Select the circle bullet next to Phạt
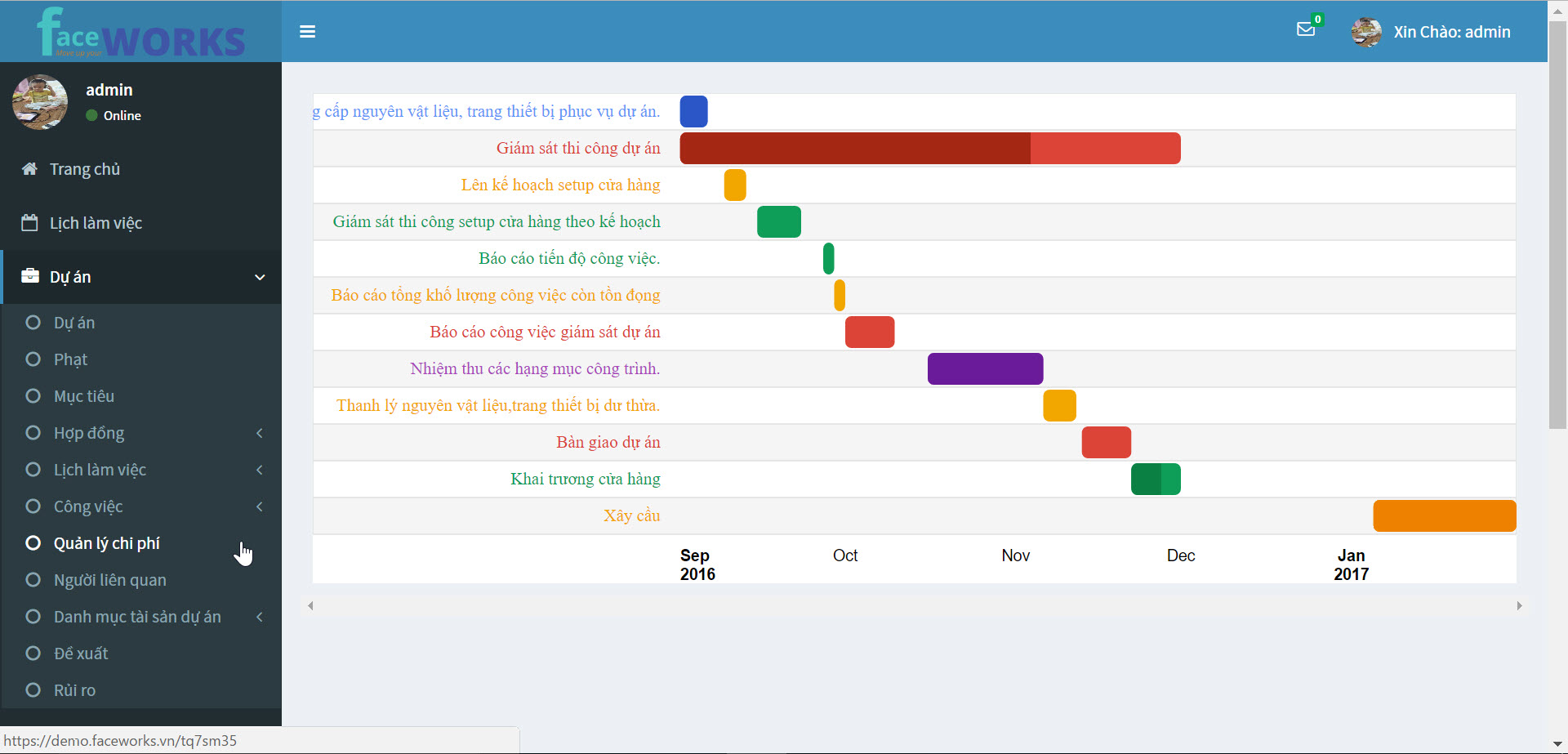1568x754 pixels. pos(33,359)
